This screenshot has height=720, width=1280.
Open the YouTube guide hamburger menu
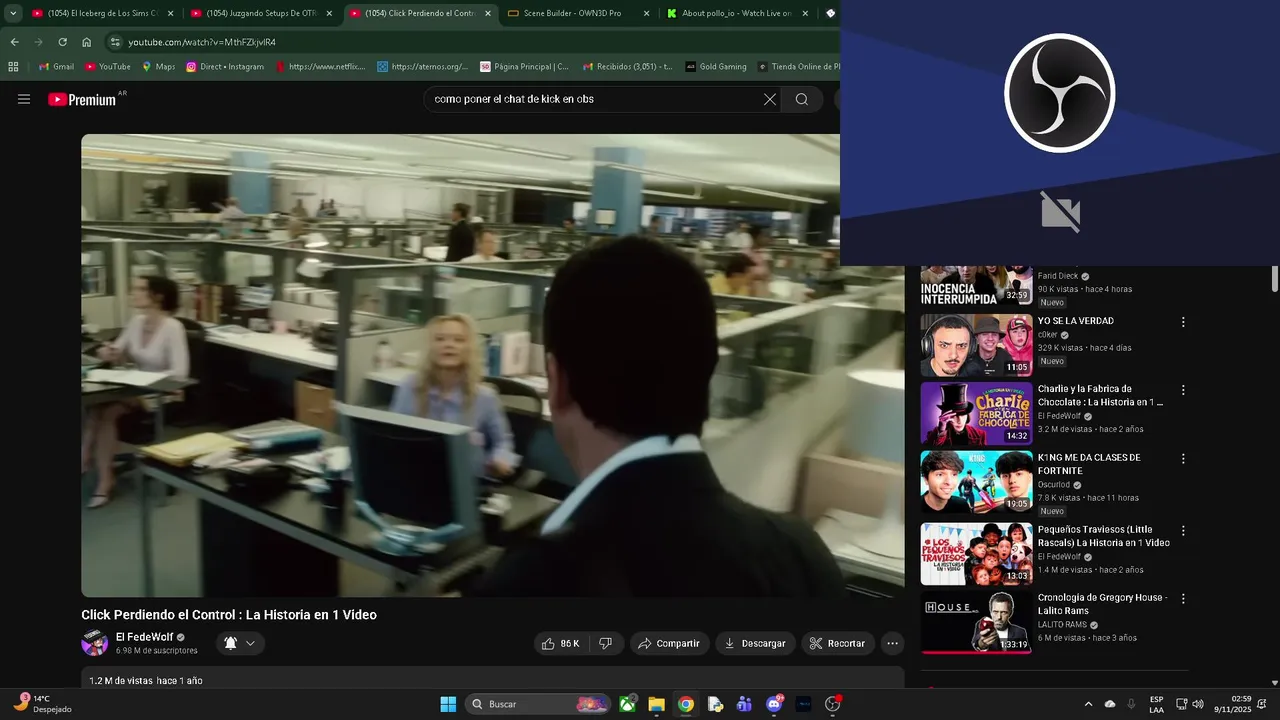(x=24, y=99)
